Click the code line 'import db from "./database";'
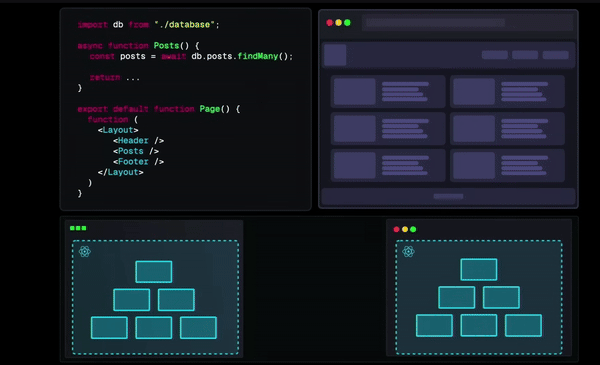 [x=148, y=25]
